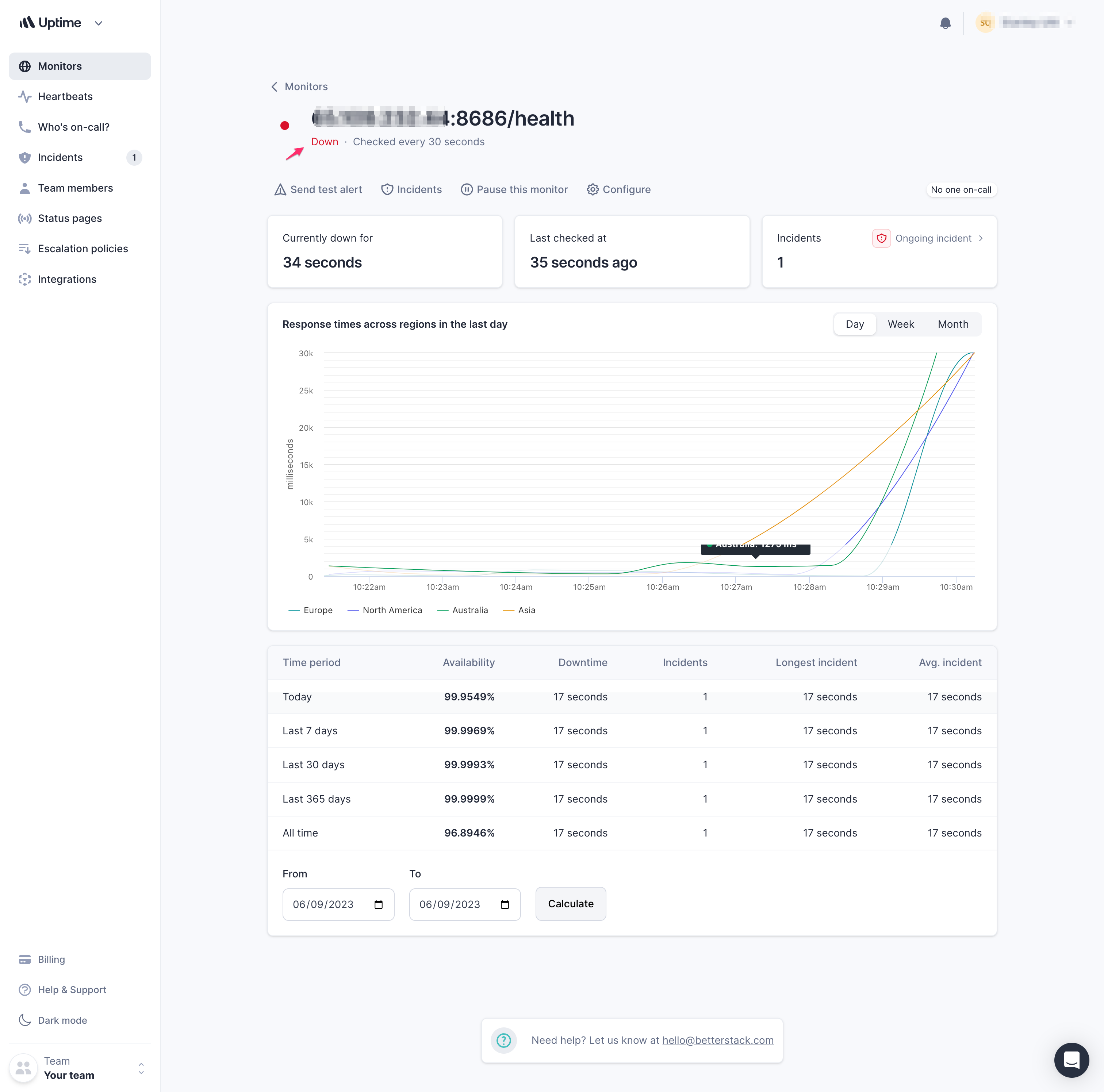The image size is (1104, 1092).
Task: Open the hello@betterstack.com email link
Action: coord(718,1041)
